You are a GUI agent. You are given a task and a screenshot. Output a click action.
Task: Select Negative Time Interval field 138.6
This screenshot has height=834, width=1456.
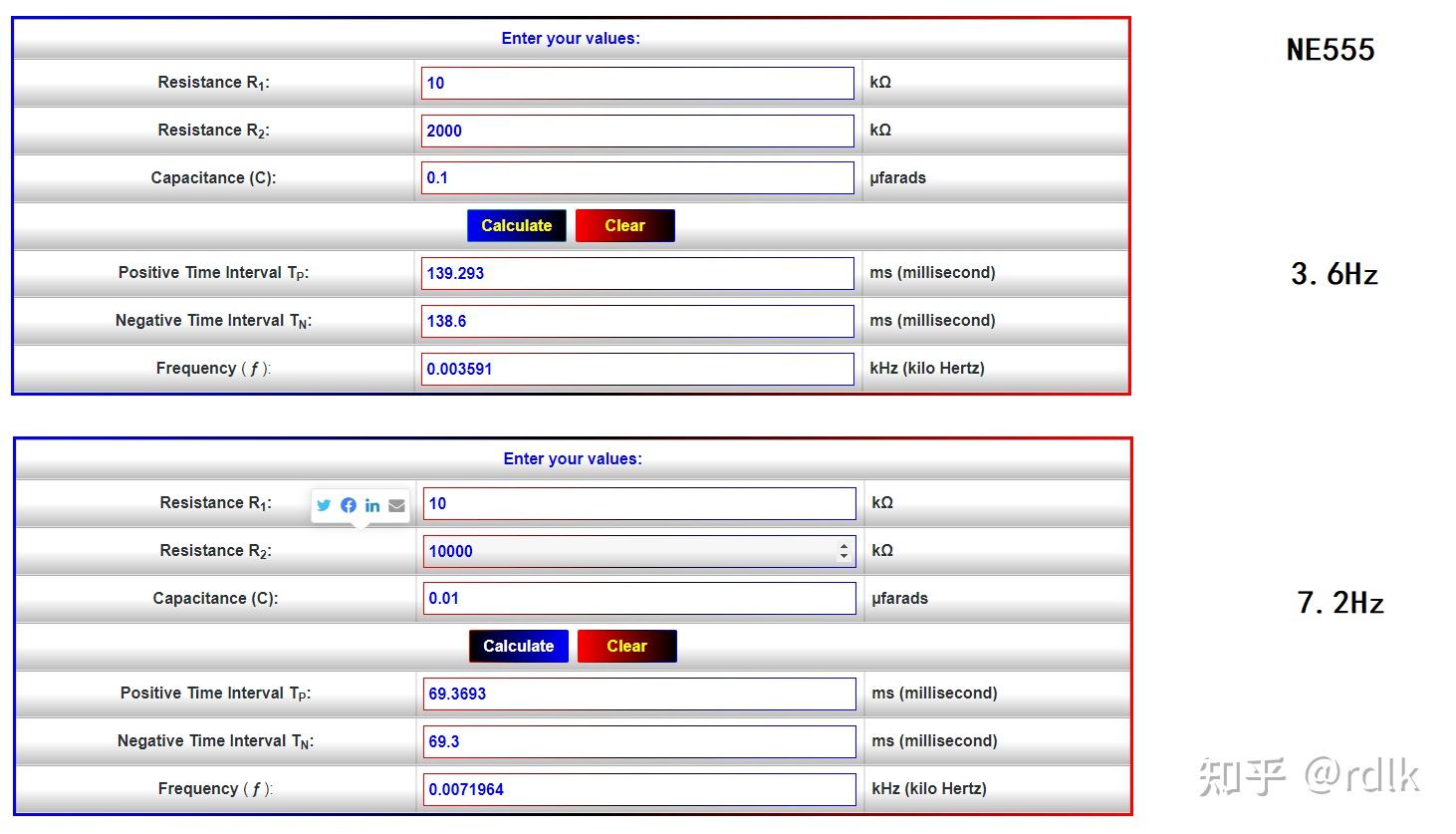637,321
